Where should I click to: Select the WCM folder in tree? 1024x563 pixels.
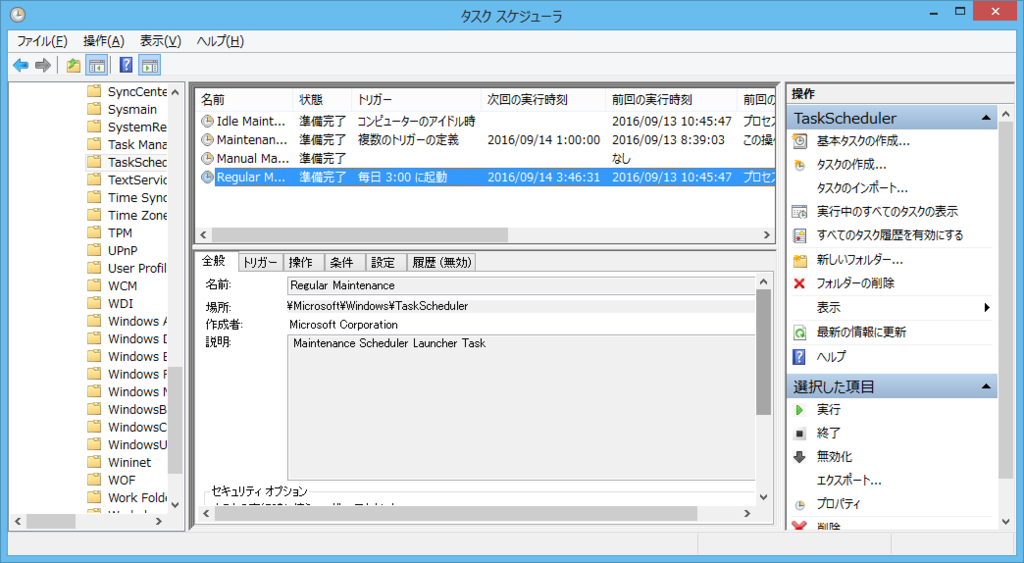[x=123, y=285]
